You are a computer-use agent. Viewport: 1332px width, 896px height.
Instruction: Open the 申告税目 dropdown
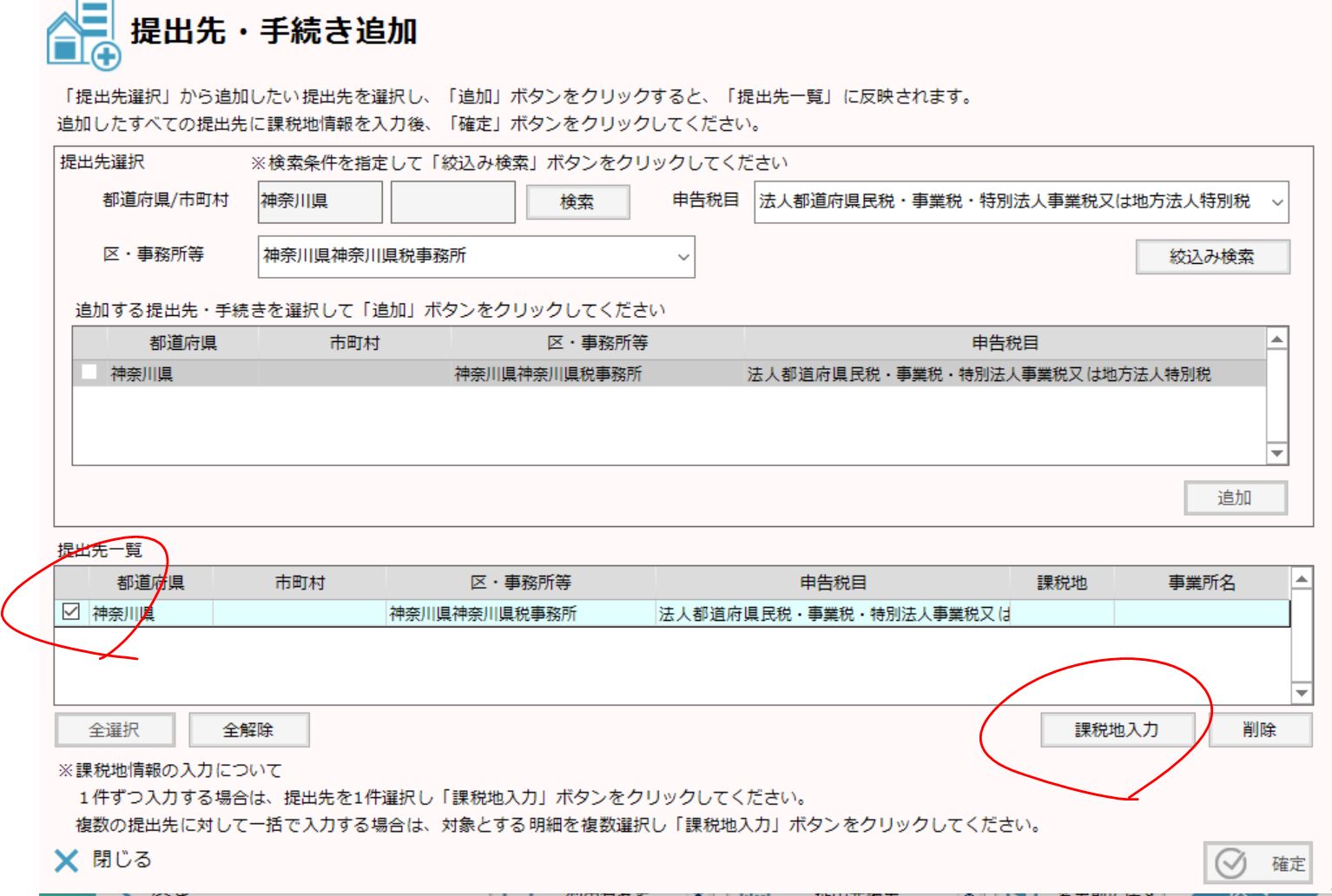point(1276,202)
